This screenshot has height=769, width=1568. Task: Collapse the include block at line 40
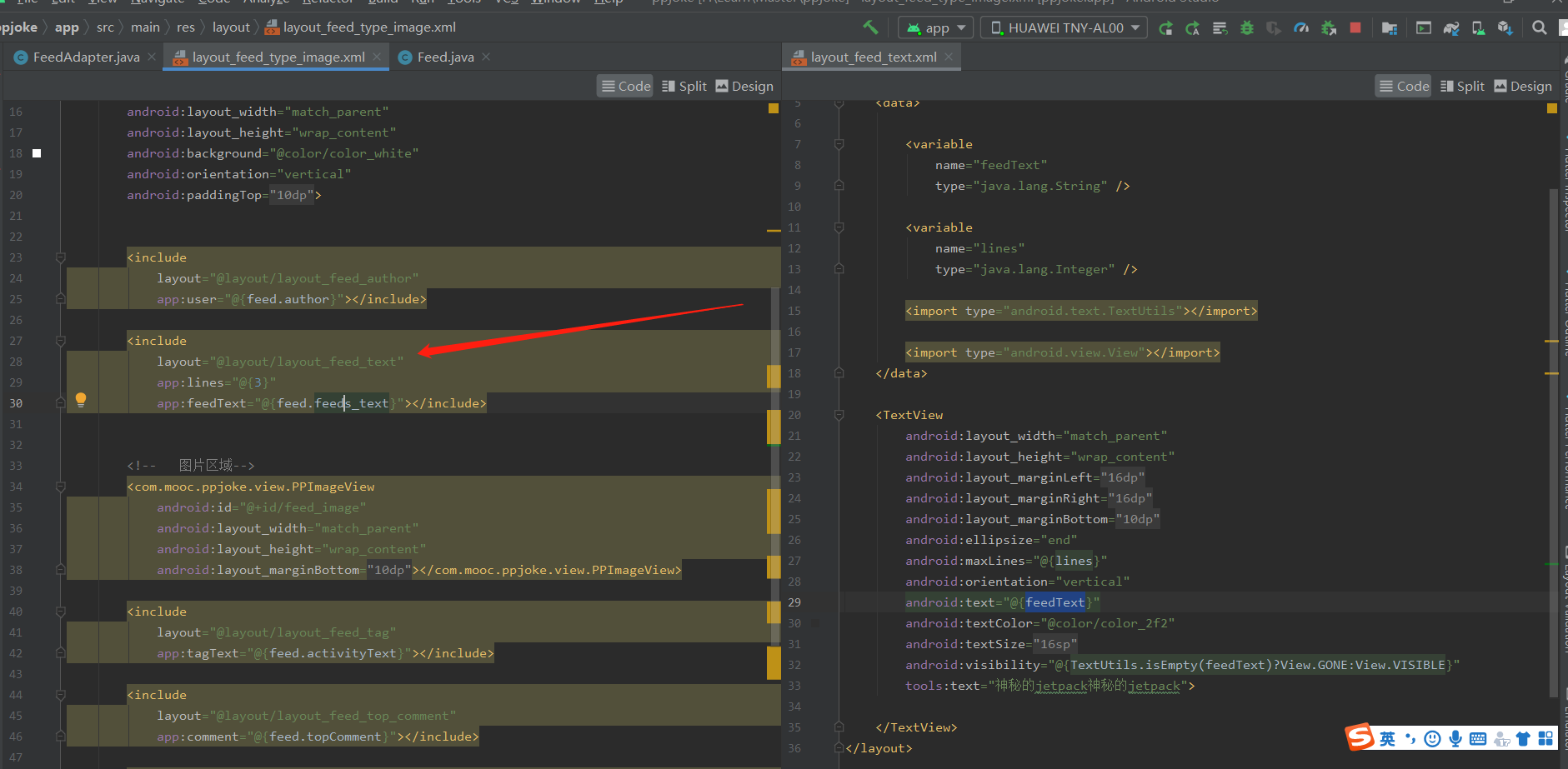pos(61,612)
